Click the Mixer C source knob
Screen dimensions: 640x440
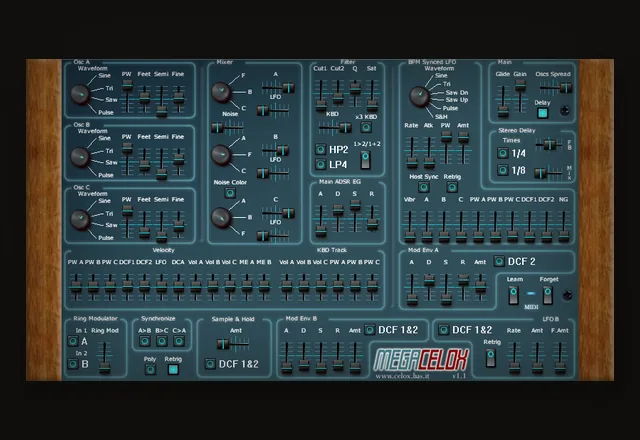pyautogui.click(x=221, y=217)
